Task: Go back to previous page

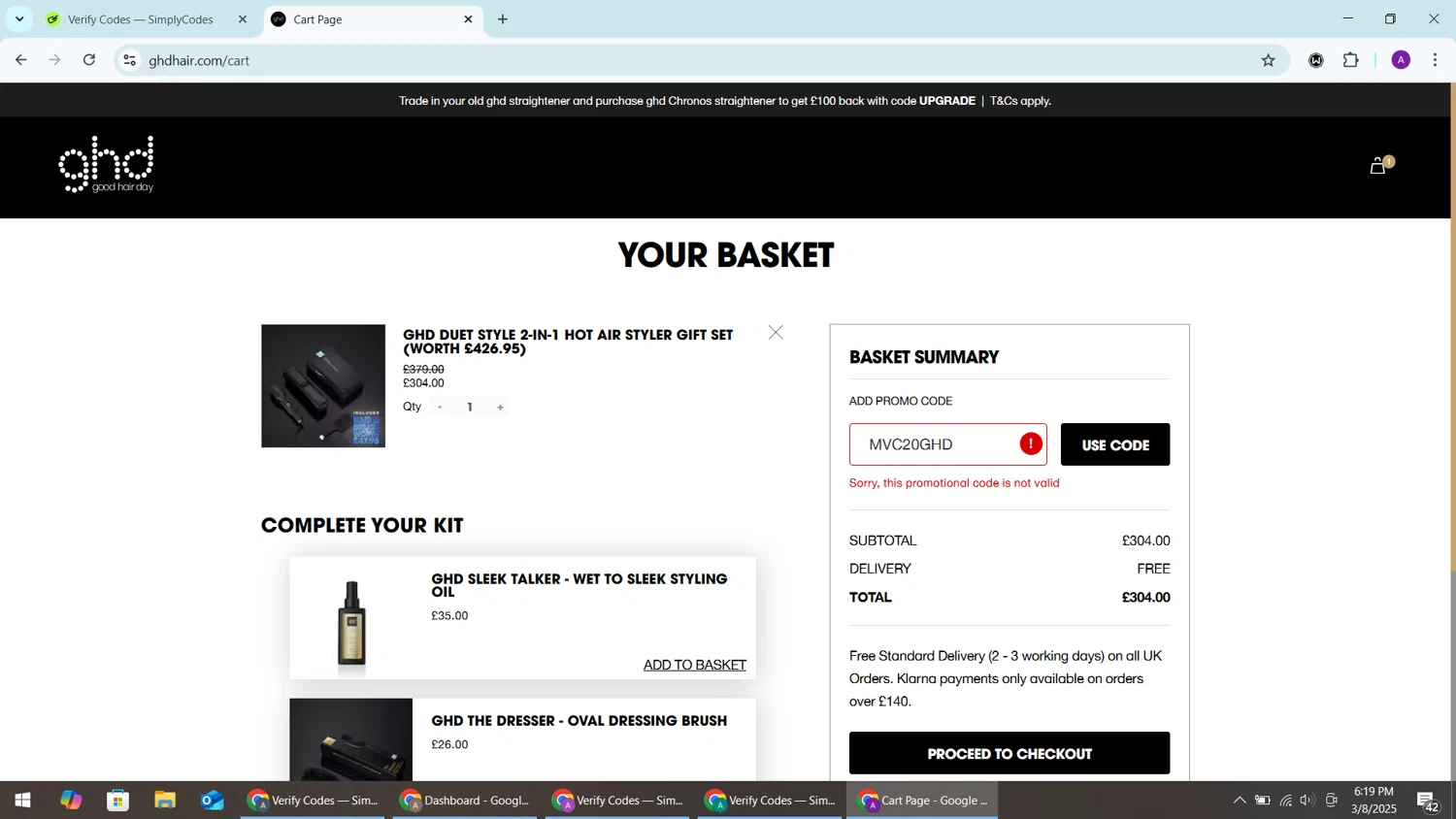Action: point(21,60)
